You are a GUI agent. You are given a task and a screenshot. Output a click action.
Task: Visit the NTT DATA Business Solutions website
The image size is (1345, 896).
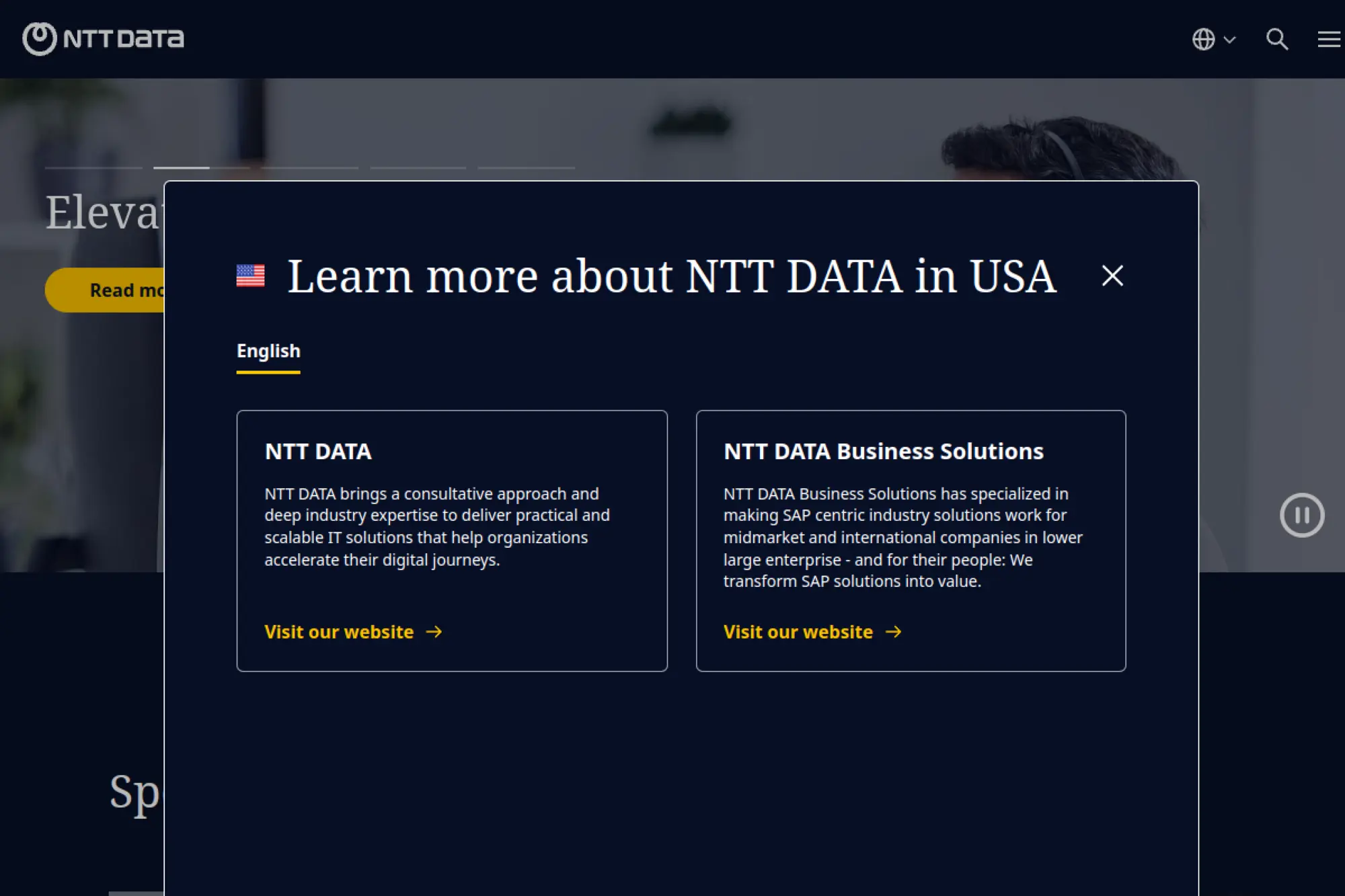pos(798,632)
